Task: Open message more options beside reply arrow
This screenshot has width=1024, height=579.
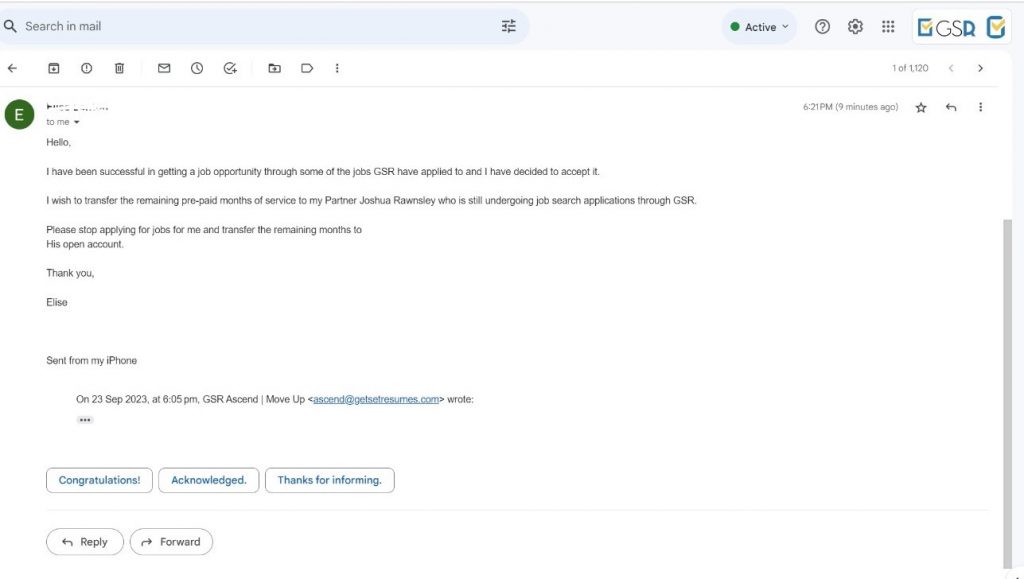Action: point(980,107)
